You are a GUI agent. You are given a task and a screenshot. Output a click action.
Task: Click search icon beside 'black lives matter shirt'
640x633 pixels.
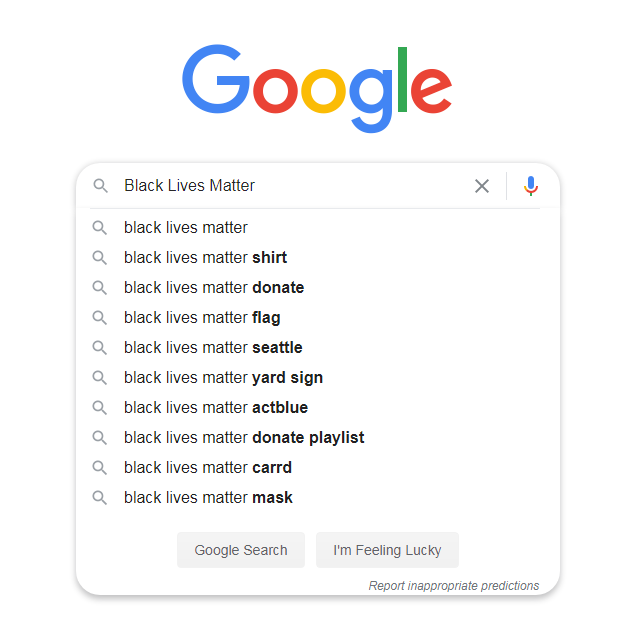coord(100,258)
